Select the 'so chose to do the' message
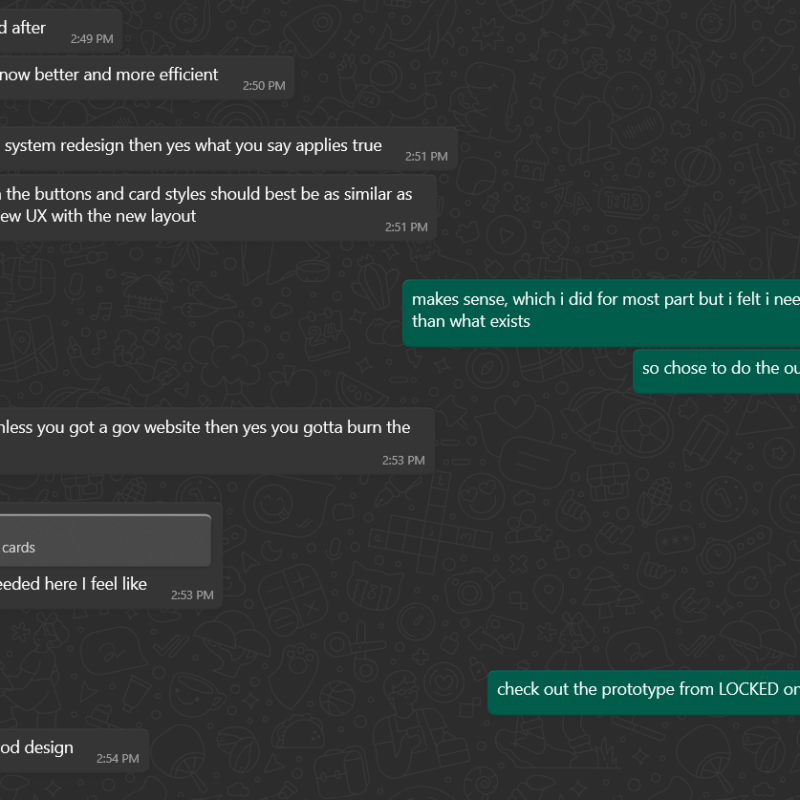Image resolution: width=800 pixels, height=800 pixels. pyautogui.click(x=716, y=371)
